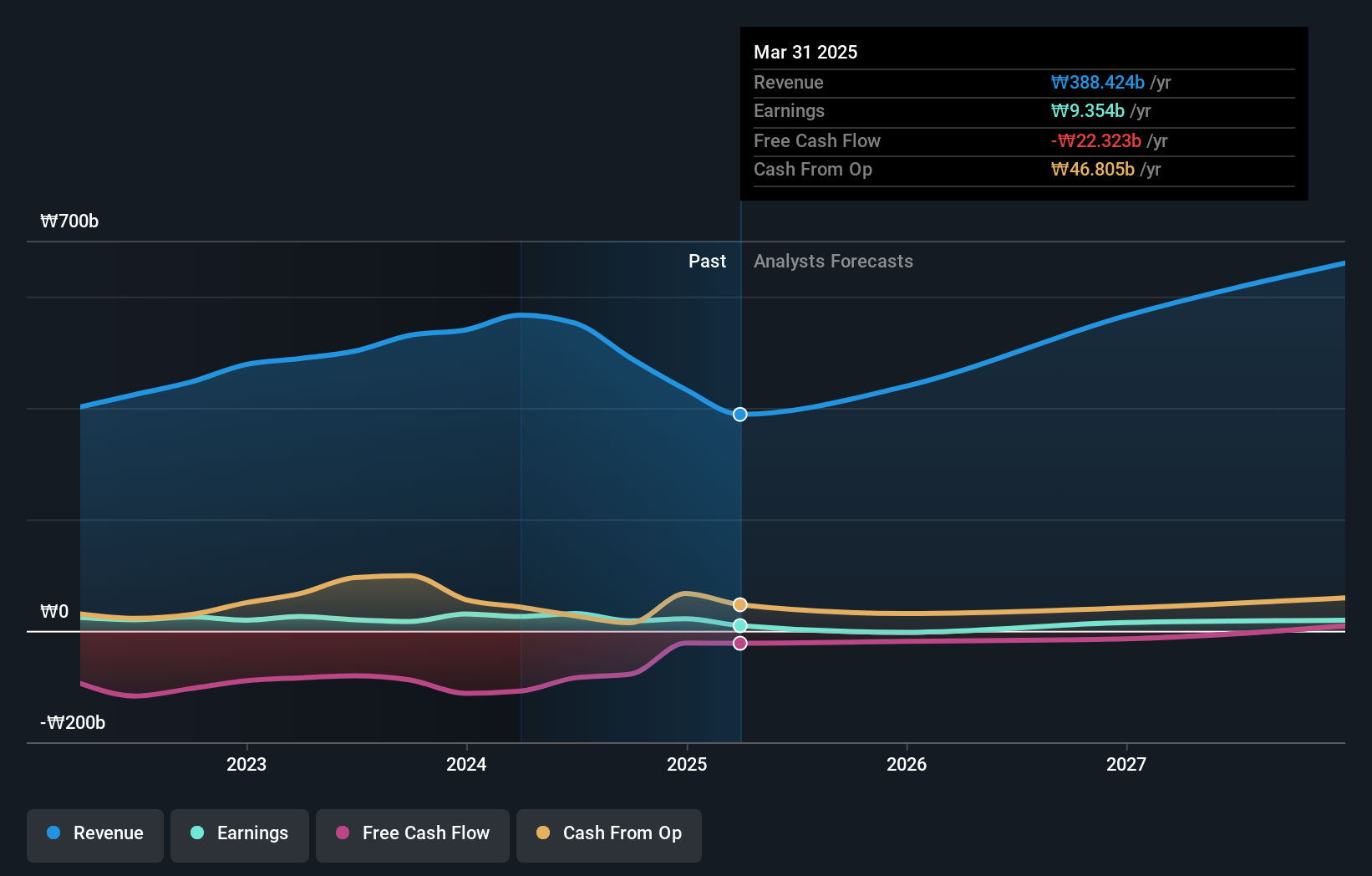Click the pink Free Cash Flow legend dot
Viewport: 1372px width, 876px height.
[343, 833]
